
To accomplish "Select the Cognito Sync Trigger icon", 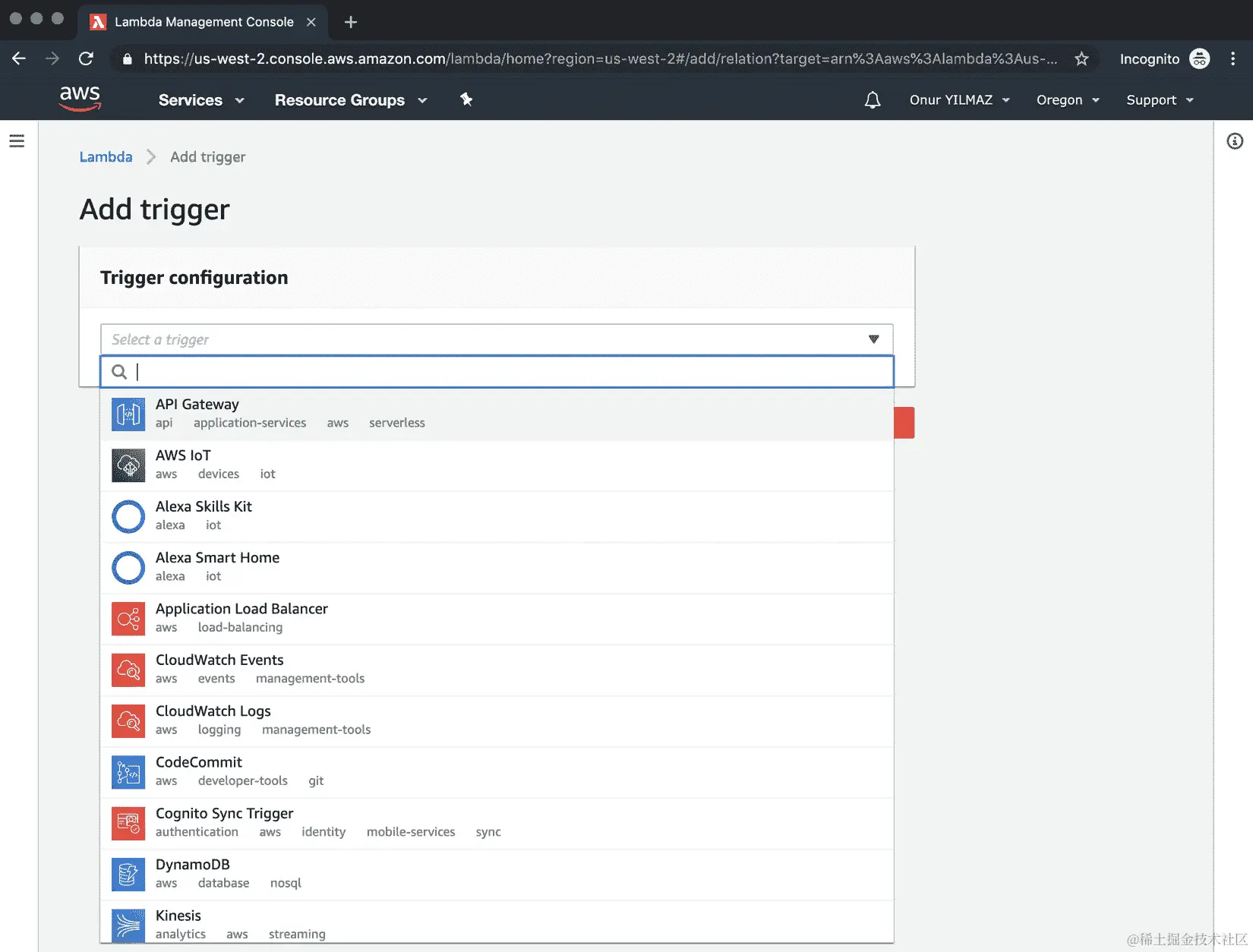I will tap(128, 823).
